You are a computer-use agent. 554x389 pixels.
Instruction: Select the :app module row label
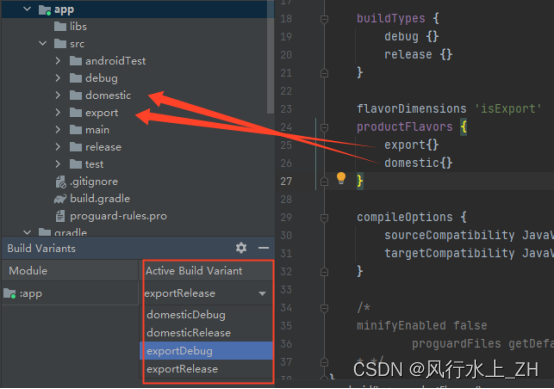click(x=31, y=294)
